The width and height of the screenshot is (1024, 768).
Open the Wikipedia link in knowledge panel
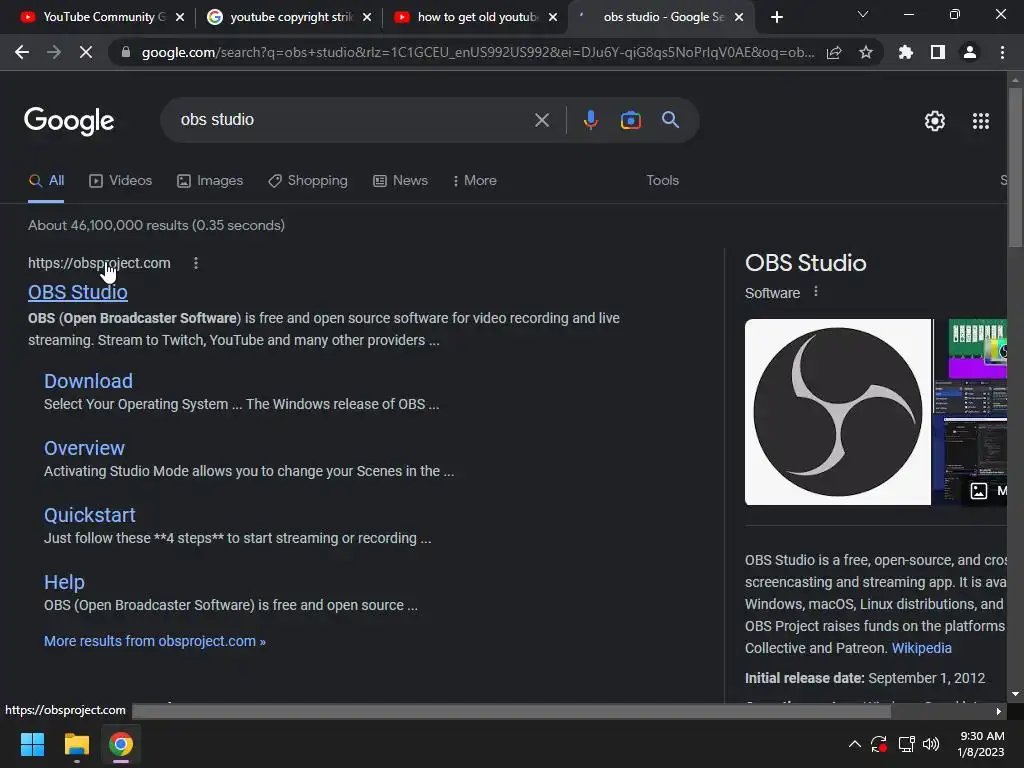coord(921,648)
